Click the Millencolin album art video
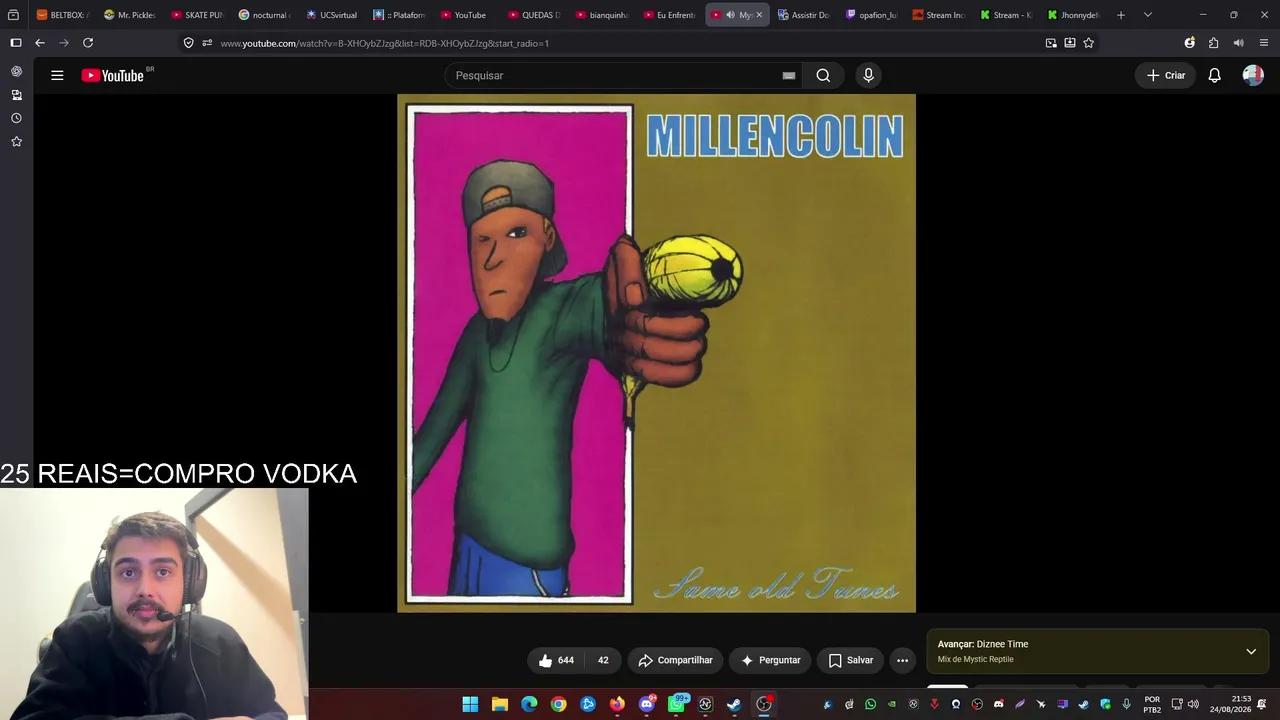This screenshot has width=1280, height=720. (x=656, y=353)
